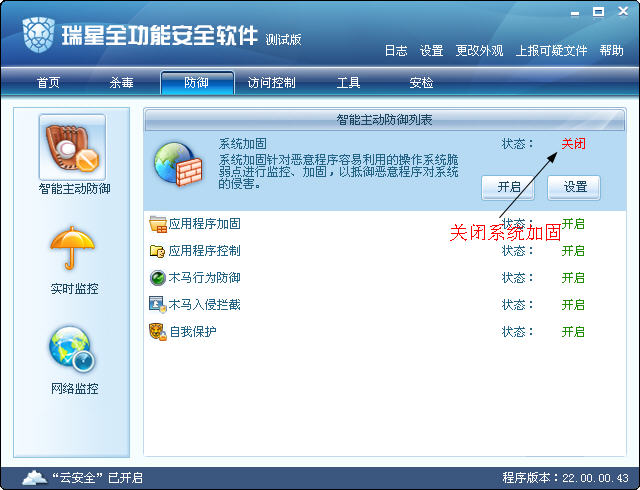Click the cloud security icon in status bar
The image size is (640, 490).
pyautogui.click(x=34, y=477)
